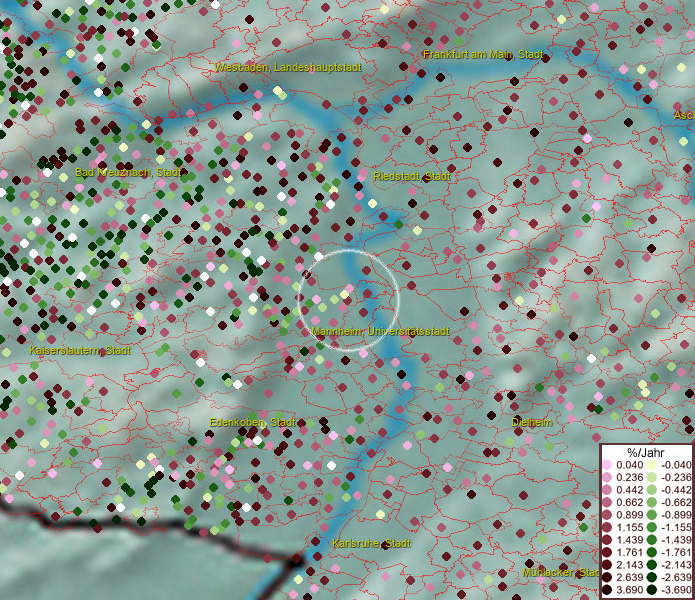Pick the light pink 0.040 legend swatch
This screenshot has height=600, width=695.
click(607, 465)
